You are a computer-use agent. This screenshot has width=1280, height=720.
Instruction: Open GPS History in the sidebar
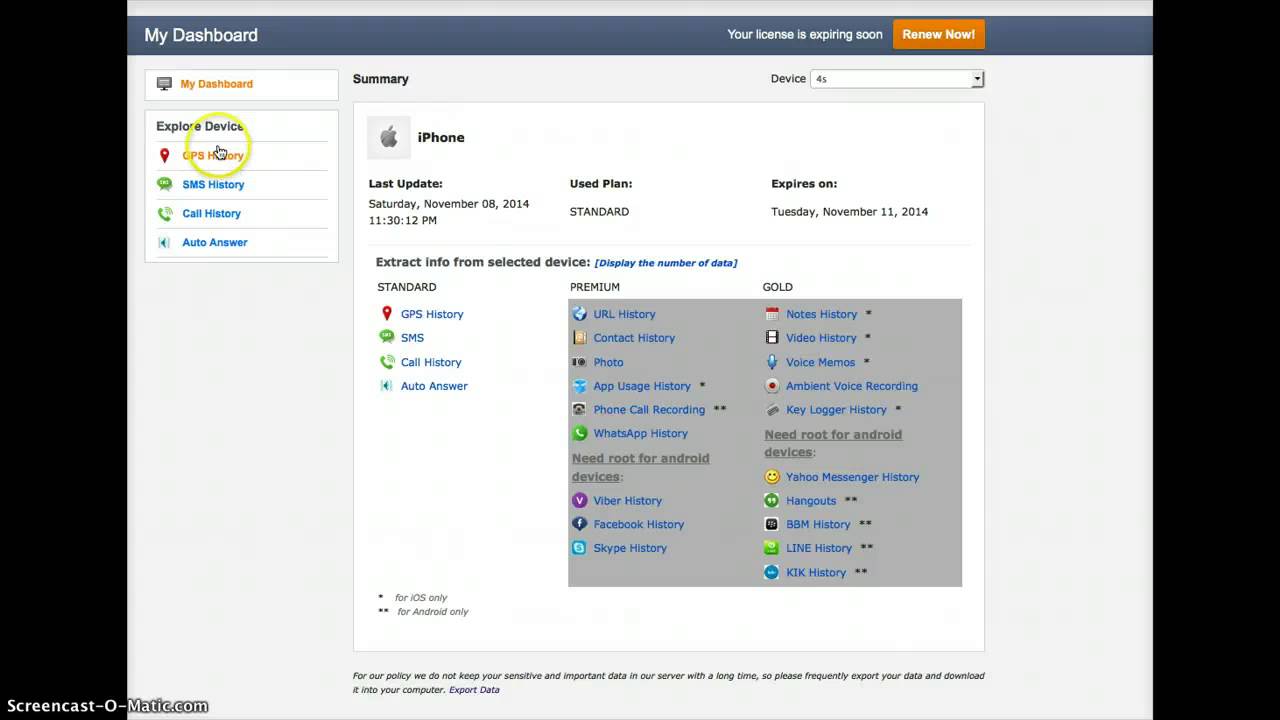tap(213, 155)
